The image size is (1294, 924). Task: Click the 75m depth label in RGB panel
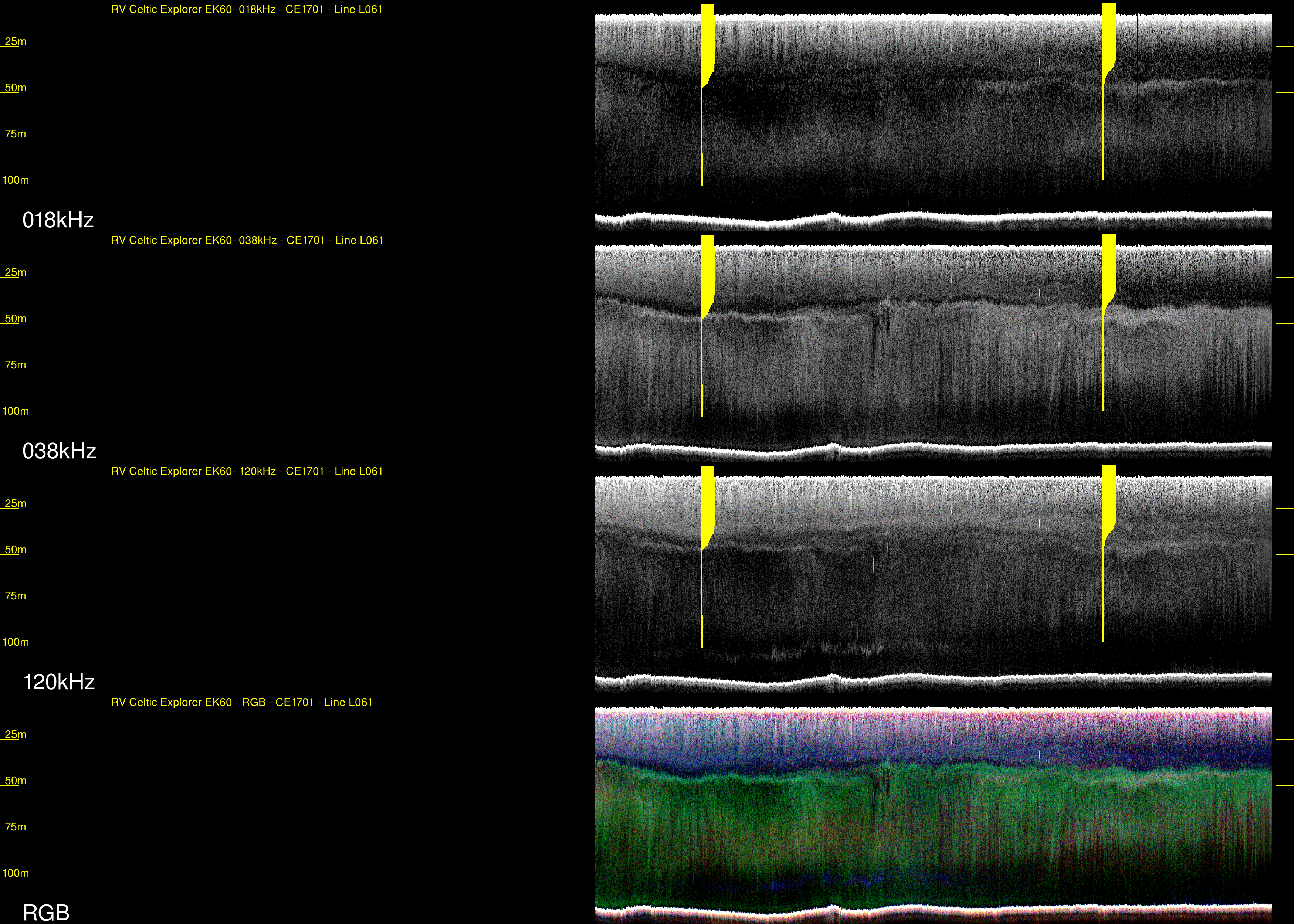point(16,827)
